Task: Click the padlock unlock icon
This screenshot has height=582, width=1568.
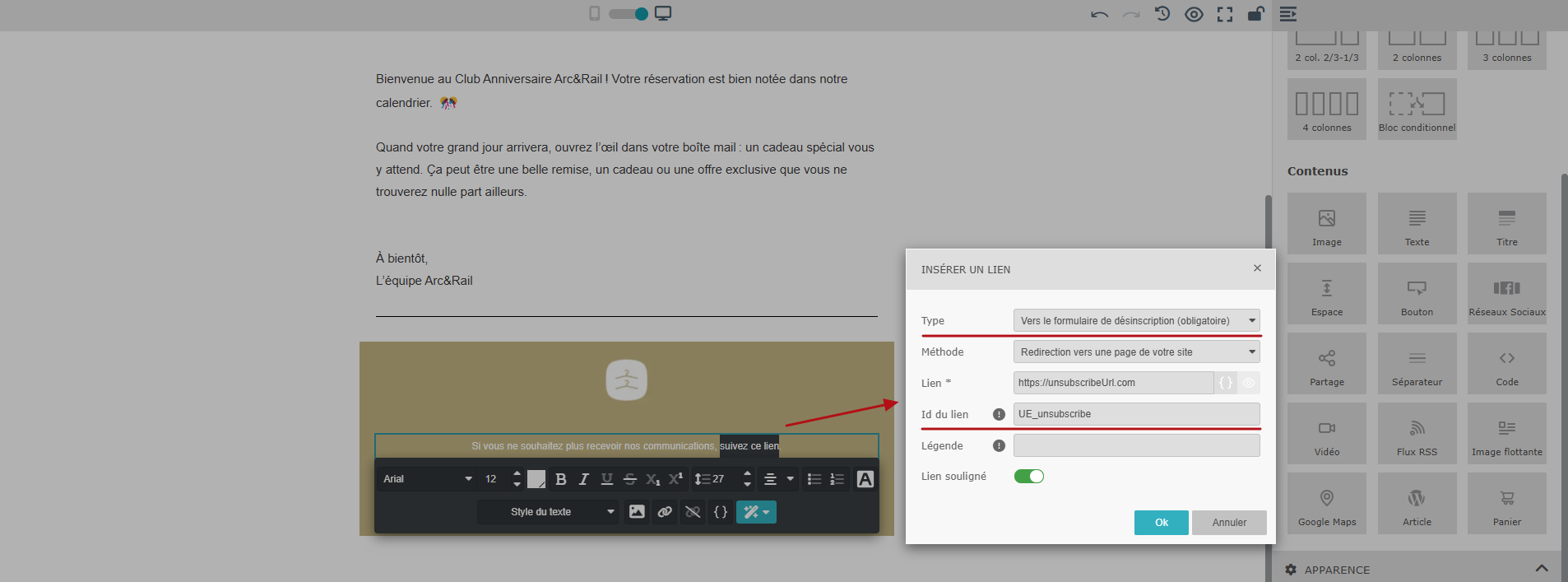Action: (x=1255, y=13)
